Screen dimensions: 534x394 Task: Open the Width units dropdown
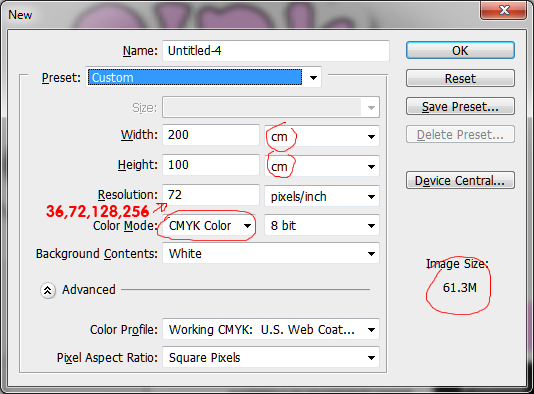coord(322,136)
